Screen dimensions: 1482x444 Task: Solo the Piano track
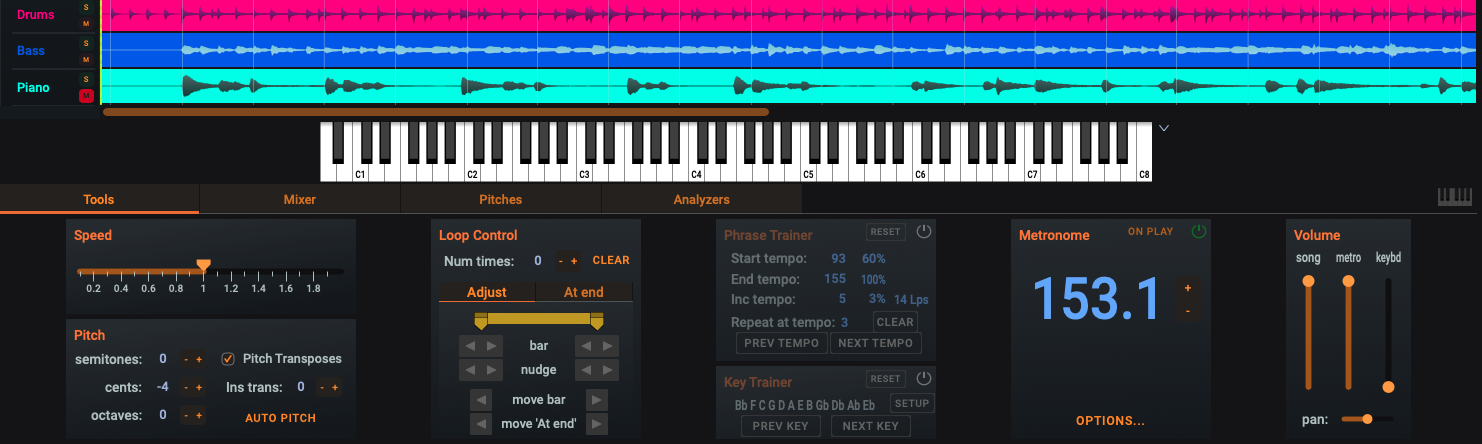pyautogui.click(x=86, y=79)
